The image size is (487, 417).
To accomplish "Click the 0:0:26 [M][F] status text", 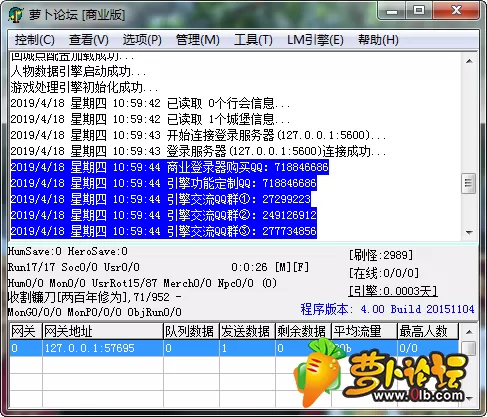I will (270, 267).
